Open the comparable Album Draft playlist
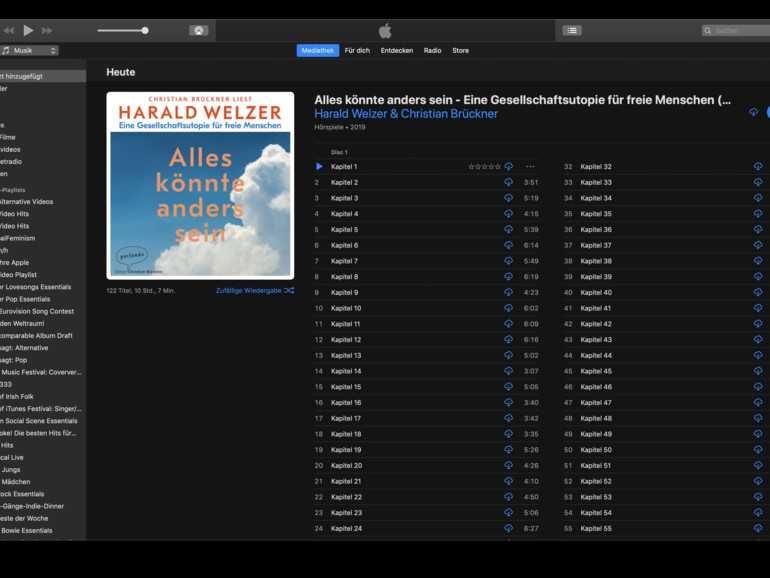 tap(36, 335)
